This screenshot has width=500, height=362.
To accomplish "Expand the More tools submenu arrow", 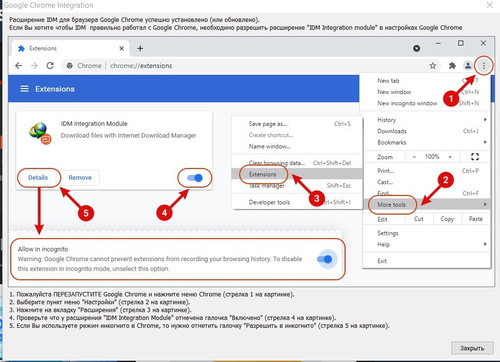I will [485, 204].
